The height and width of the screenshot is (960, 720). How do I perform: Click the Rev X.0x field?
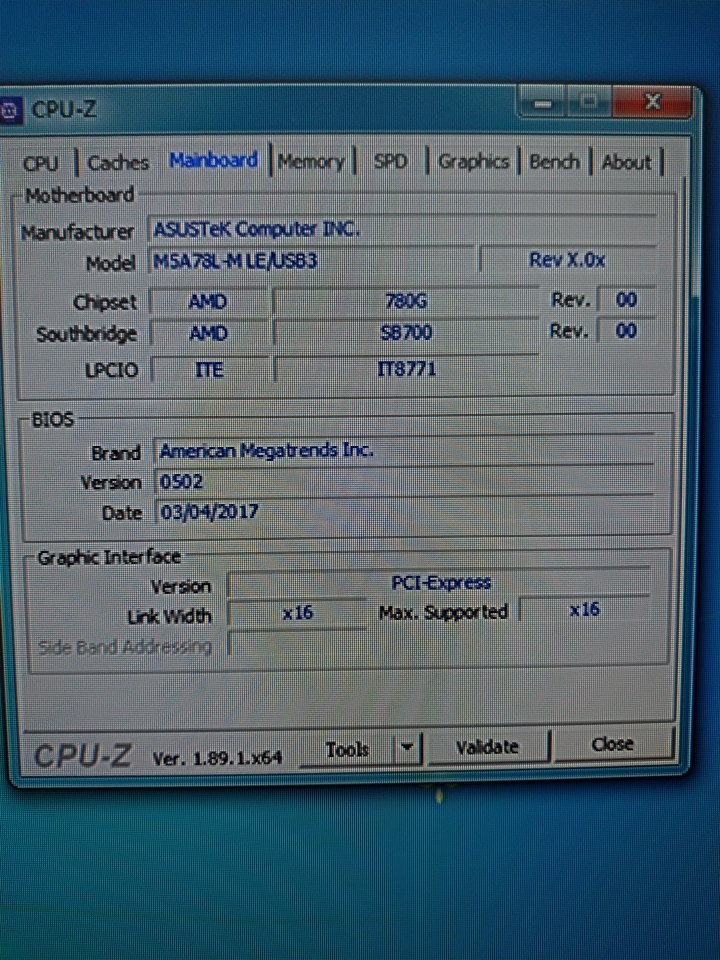[x=568, y=260]
